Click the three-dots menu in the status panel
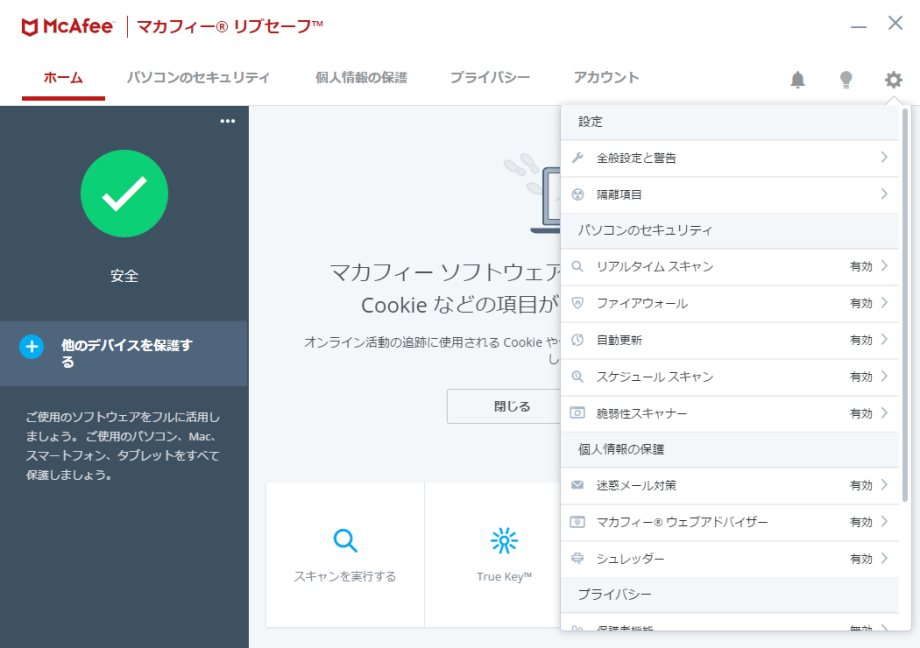Image resolution: width=920 pixels, height=648 pixels. 228,121
